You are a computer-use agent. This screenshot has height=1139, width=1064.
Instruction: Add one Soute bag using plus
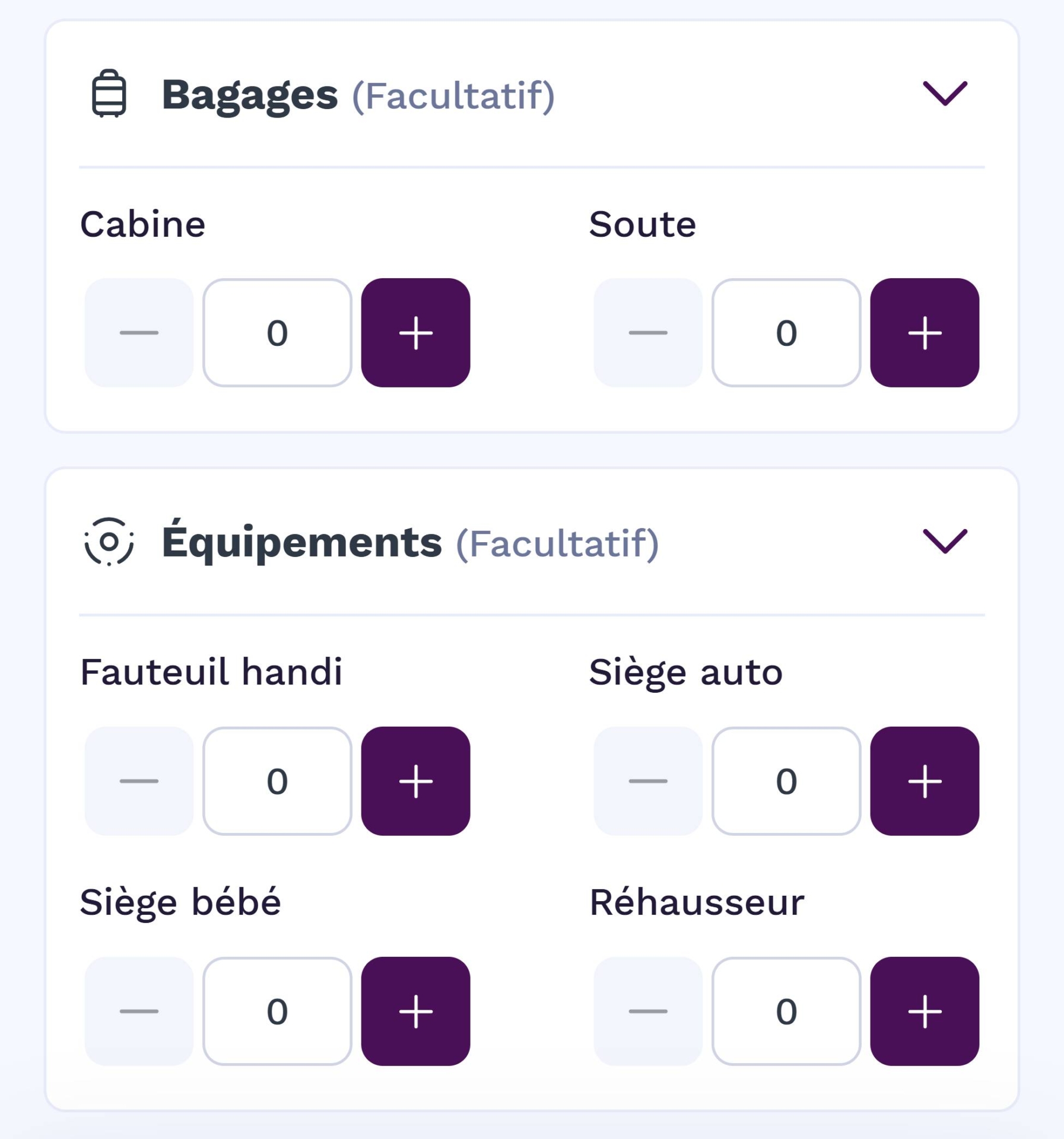(925, 333)
